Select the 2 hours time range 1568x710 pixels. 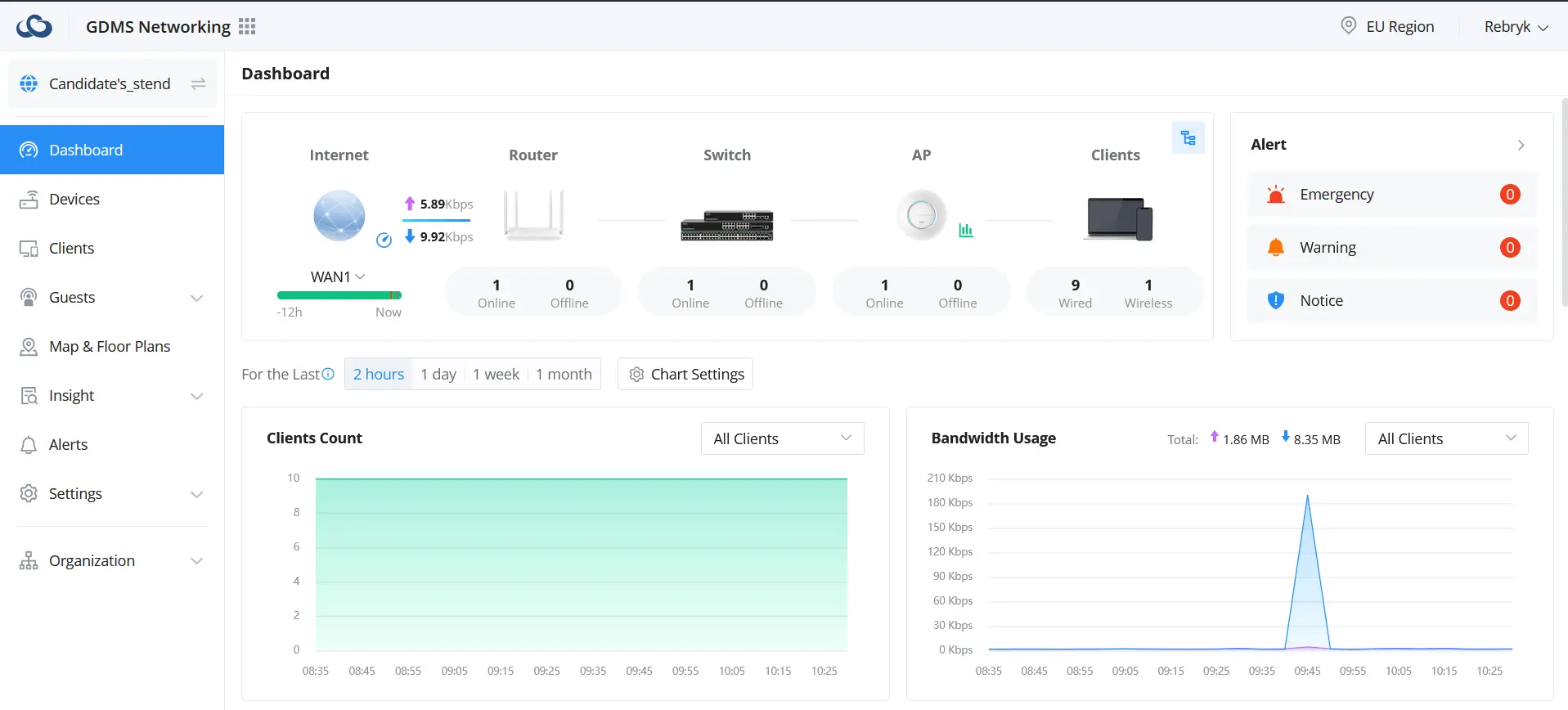pos(379,374)
